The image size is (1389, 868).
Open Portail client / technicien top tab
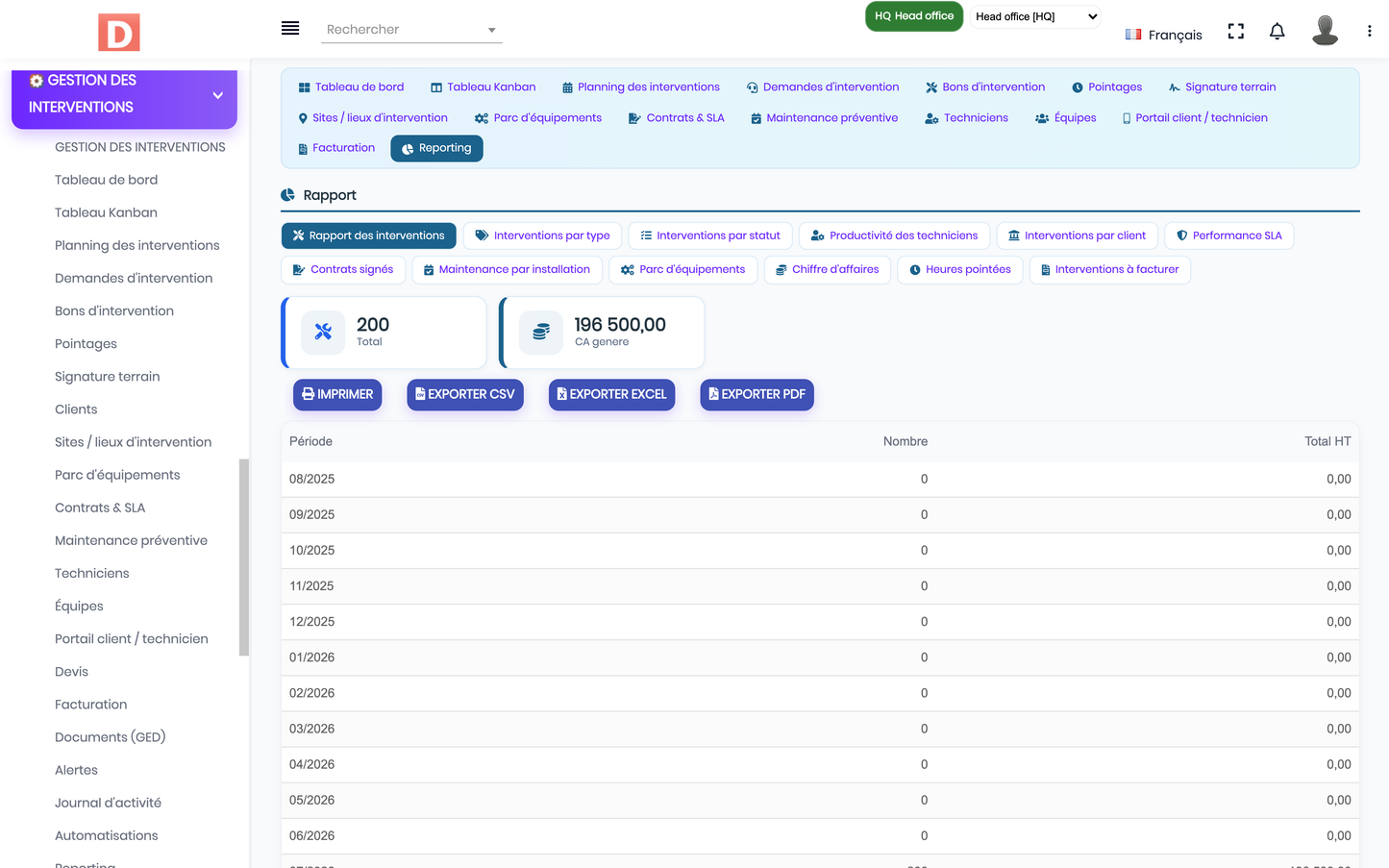tap(1195, 118)
